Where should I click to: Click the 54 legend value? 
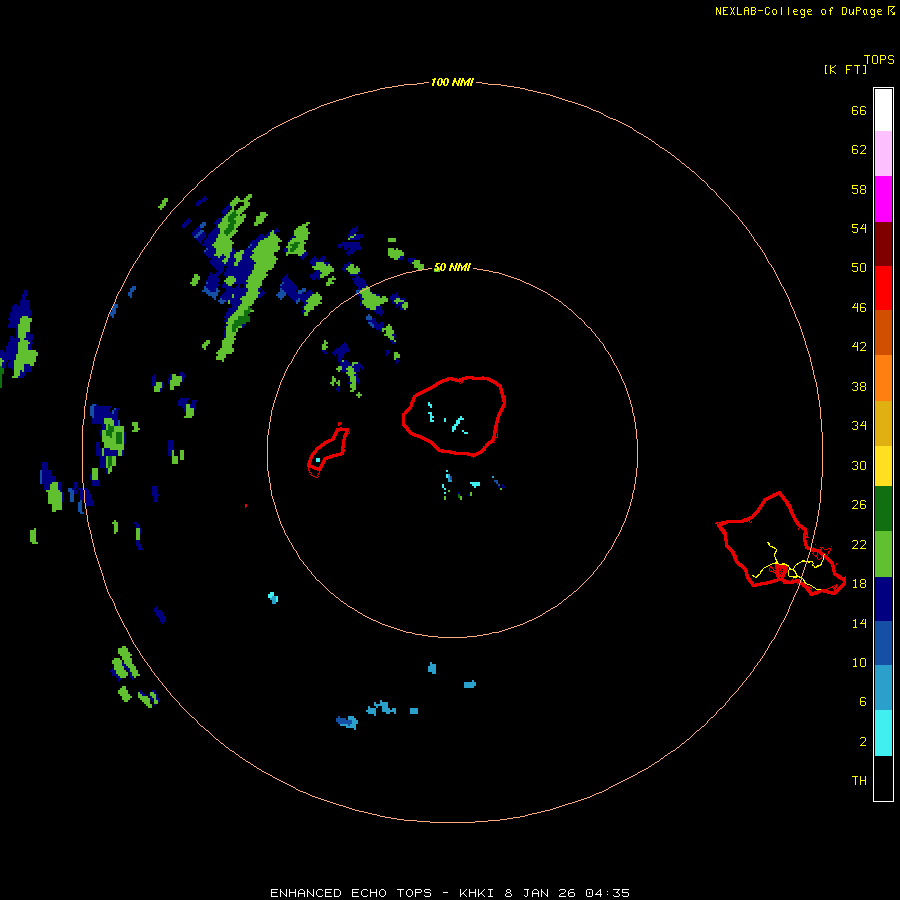click(859, 228)
